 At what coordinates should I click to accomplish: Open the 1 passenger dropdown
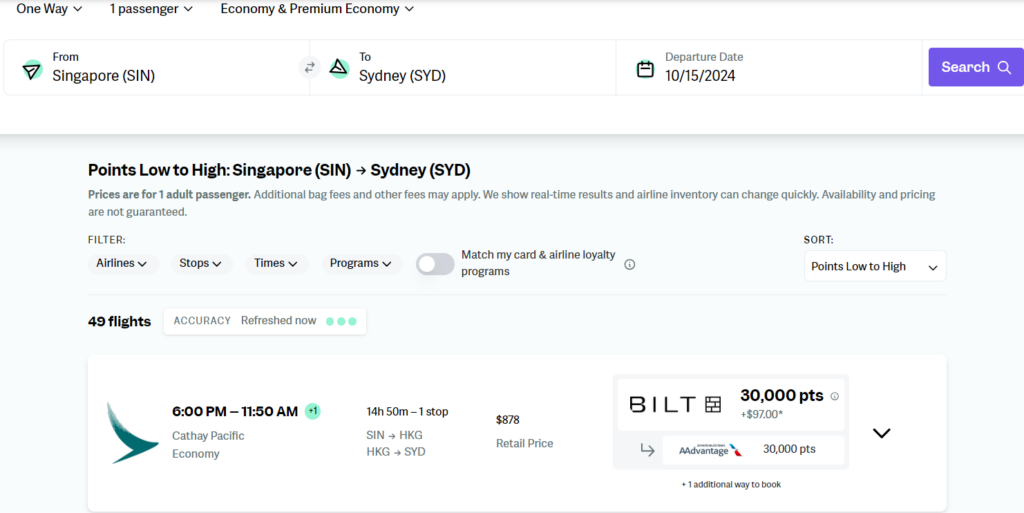[x=152, y=9]
